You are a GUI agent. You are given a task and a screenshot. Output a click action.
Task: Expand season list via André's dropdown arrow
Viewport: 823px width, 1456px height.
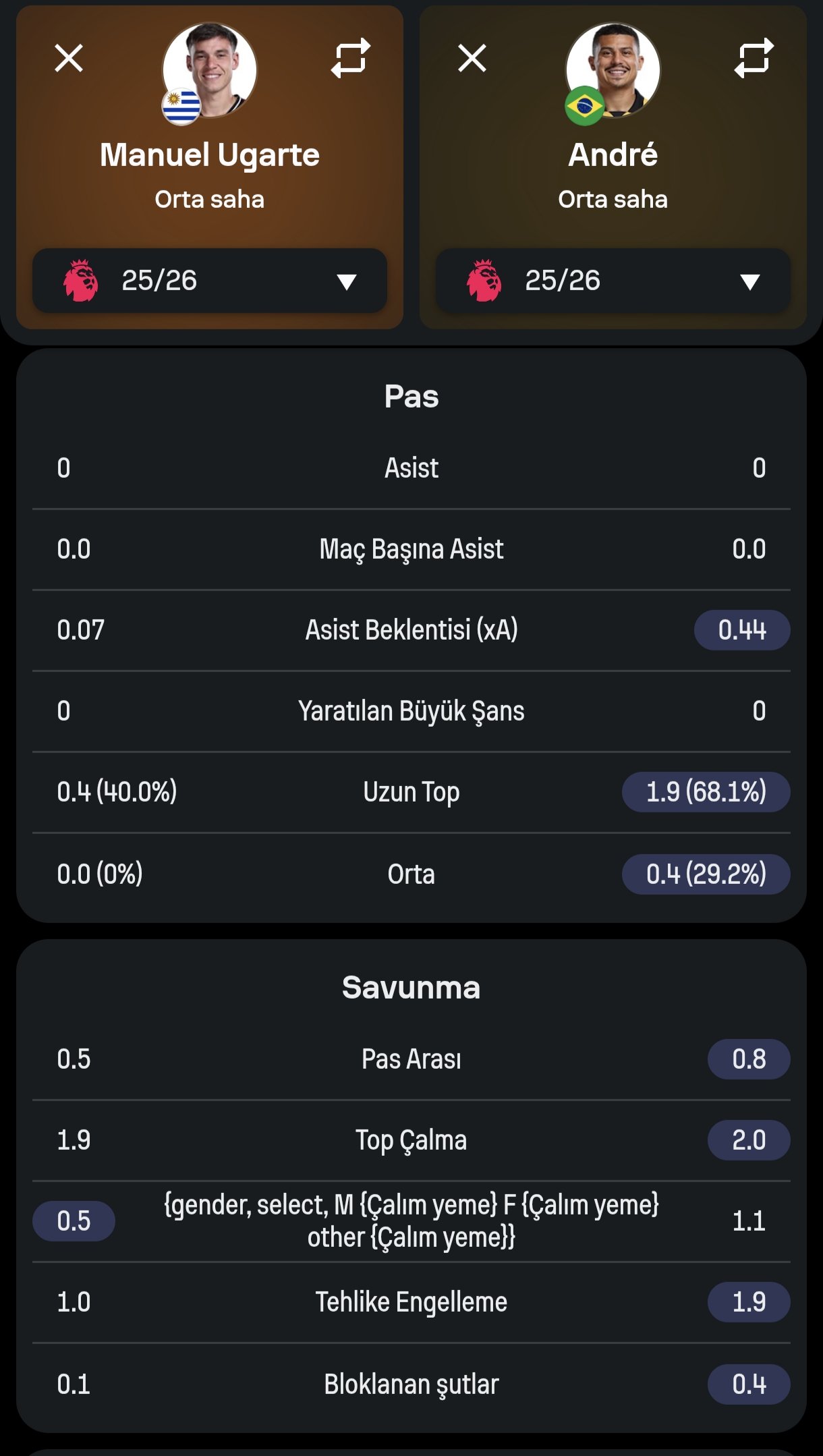pyautogui.click(x=750, y=281)
